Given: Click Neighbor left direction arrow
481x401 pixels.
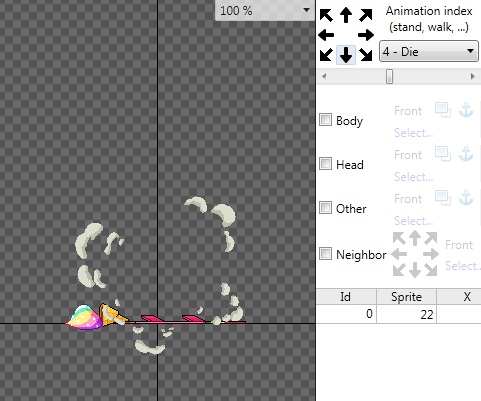Looking at the screenshot, I should click(399, 254).
